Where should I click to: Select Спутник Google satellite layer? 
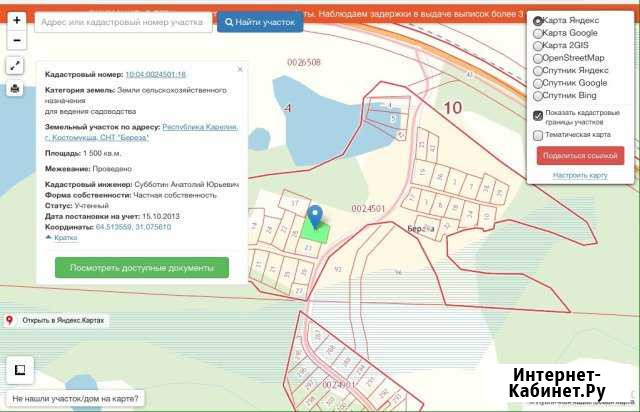tap(538, 84)
